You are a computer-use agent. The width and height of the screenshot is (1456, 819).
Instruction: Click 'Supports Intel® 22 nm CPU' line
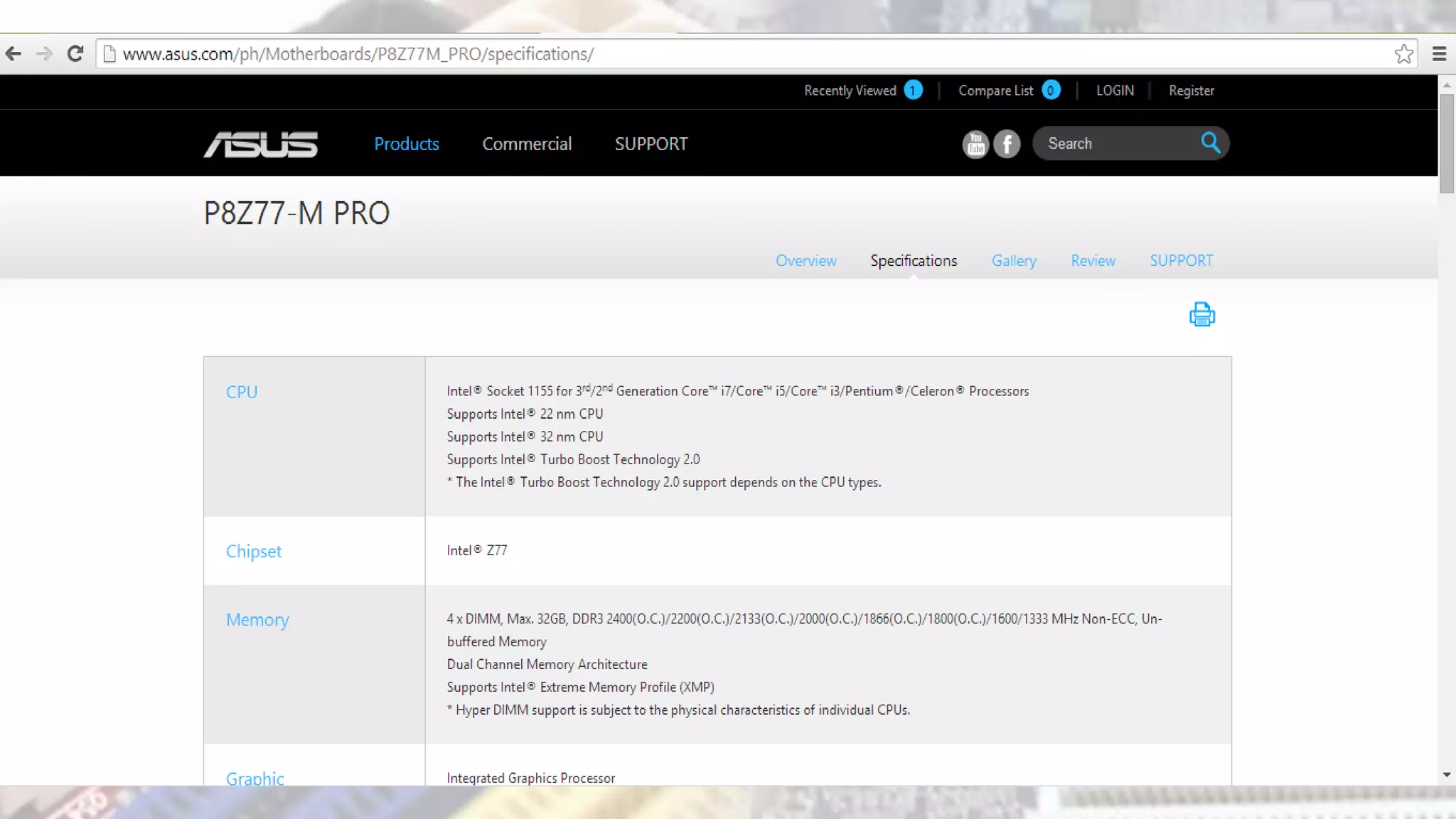pyautogui.click(x=525, y=414)
